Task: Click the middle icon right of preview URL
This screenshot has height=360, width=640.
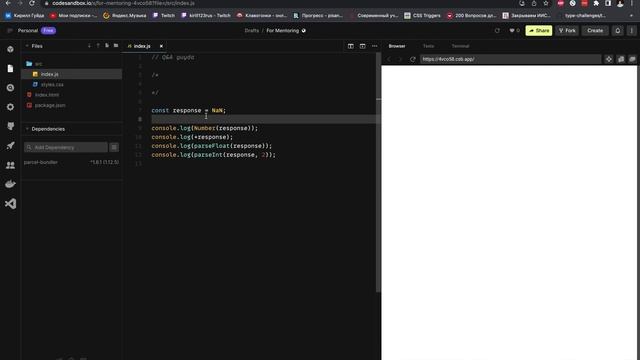Action: point(621,59)
